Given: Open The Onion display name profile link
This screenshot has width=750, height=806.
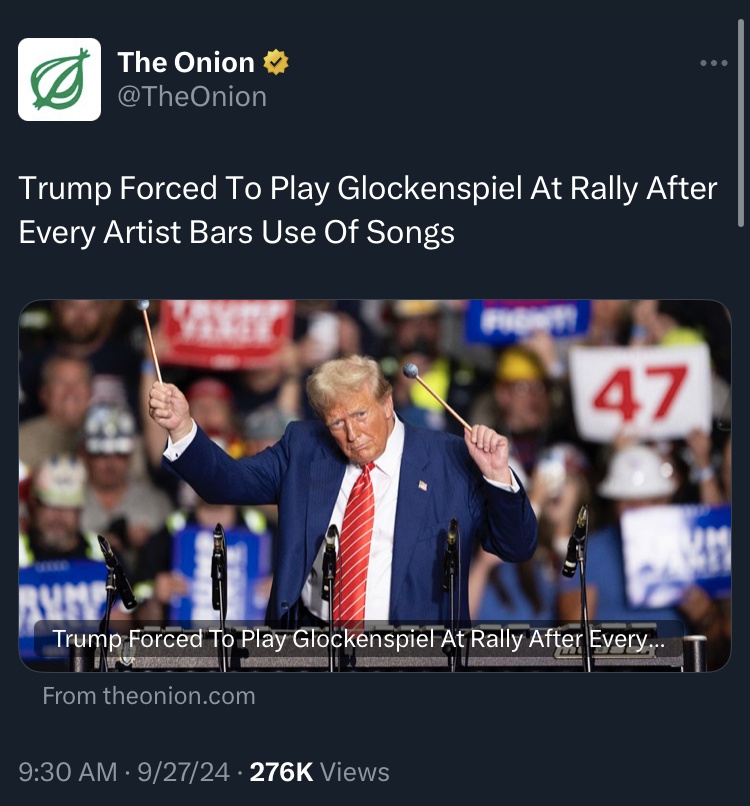Looking at the screenshot, I should [186, 62].
